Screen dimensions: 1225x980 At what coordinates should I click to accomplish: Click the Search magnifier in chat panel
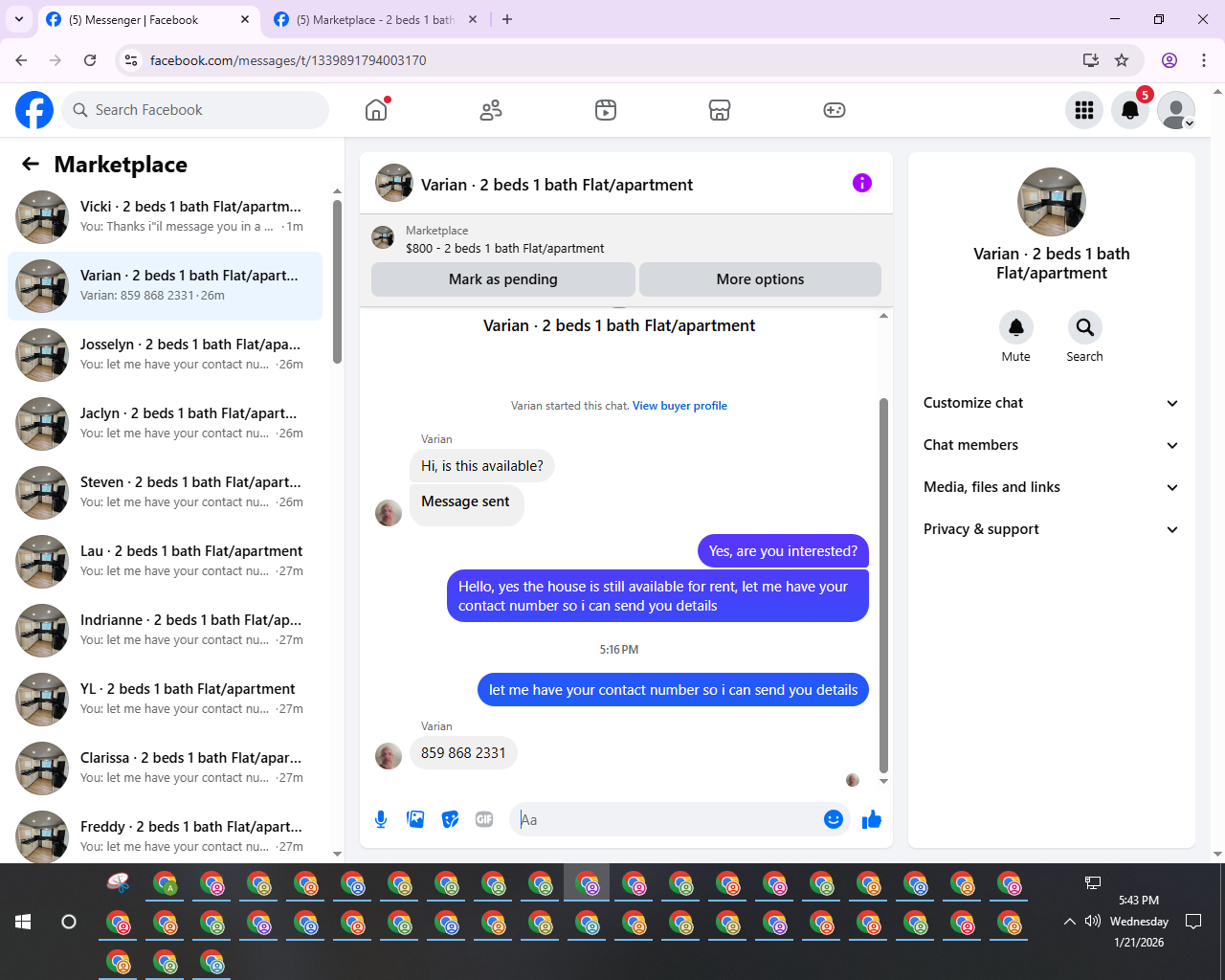(x=1084, y=327)
